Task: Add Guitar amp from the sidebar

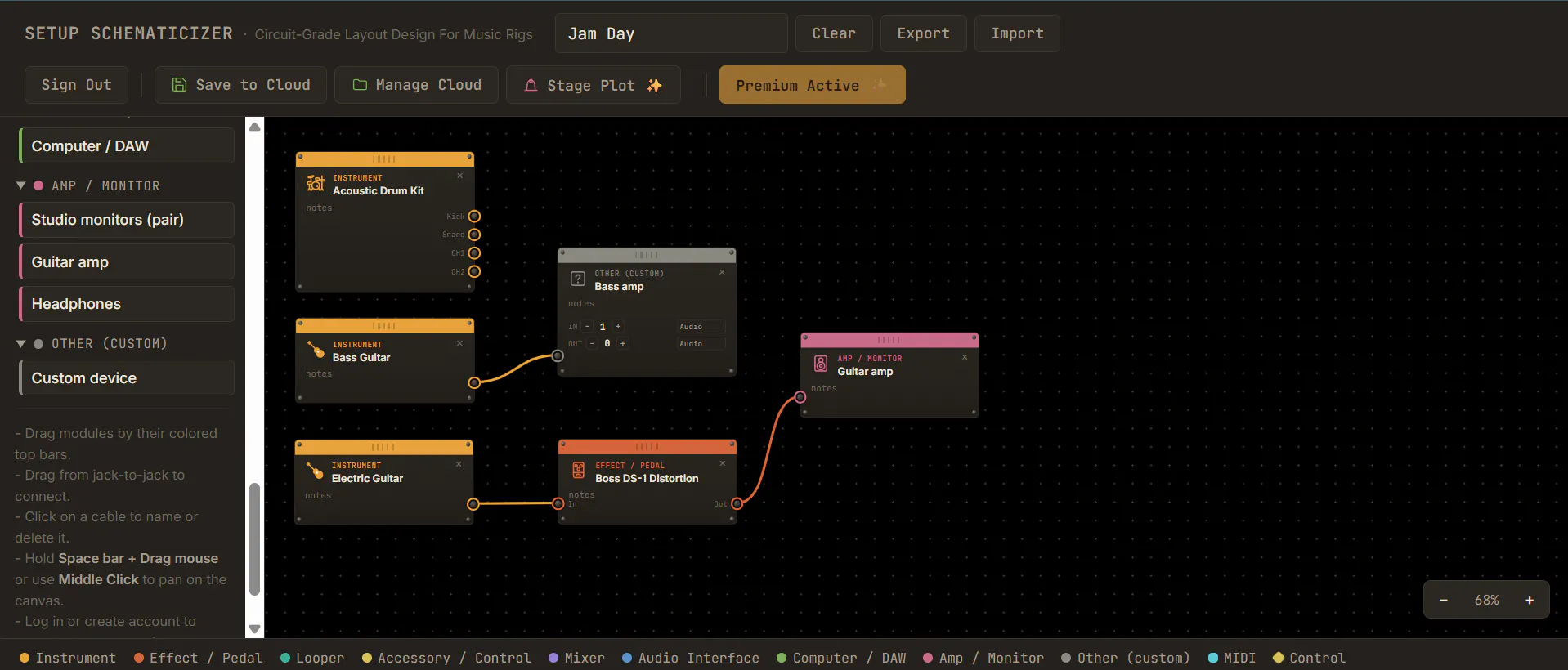Action: pos(127,262)
